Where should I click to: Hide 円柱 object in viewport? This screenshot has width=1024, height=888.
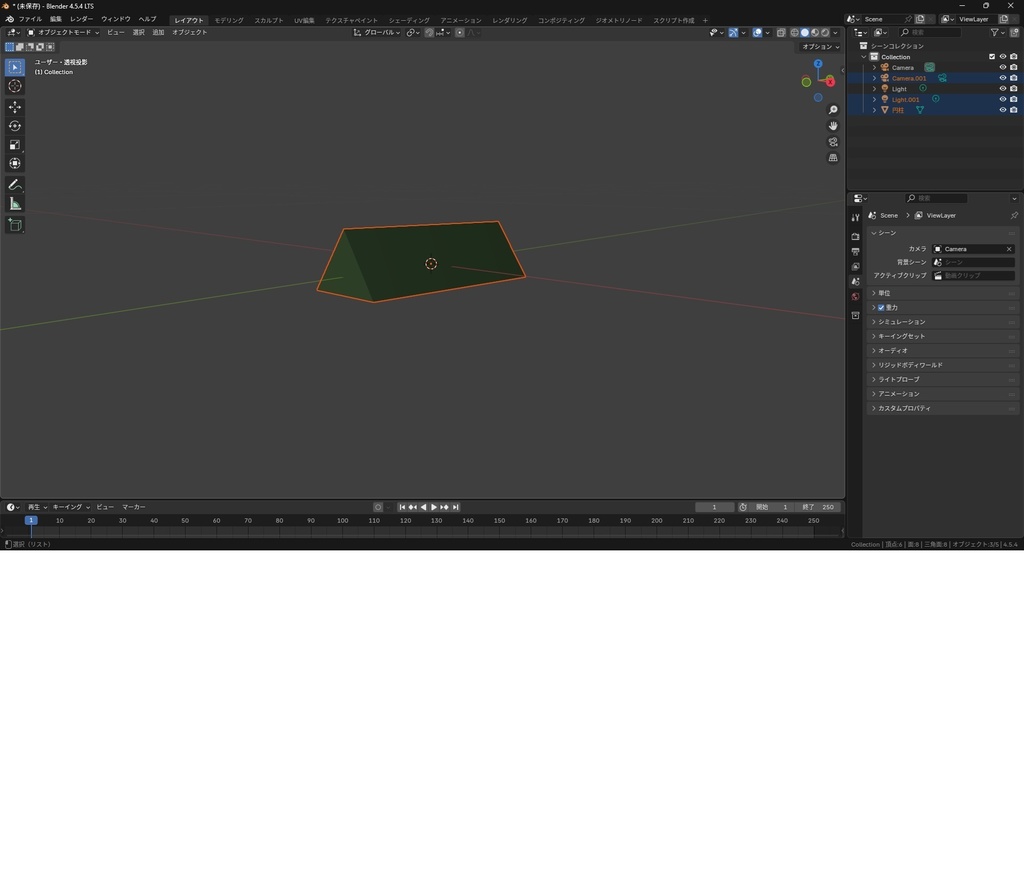tap(1002, 110)
